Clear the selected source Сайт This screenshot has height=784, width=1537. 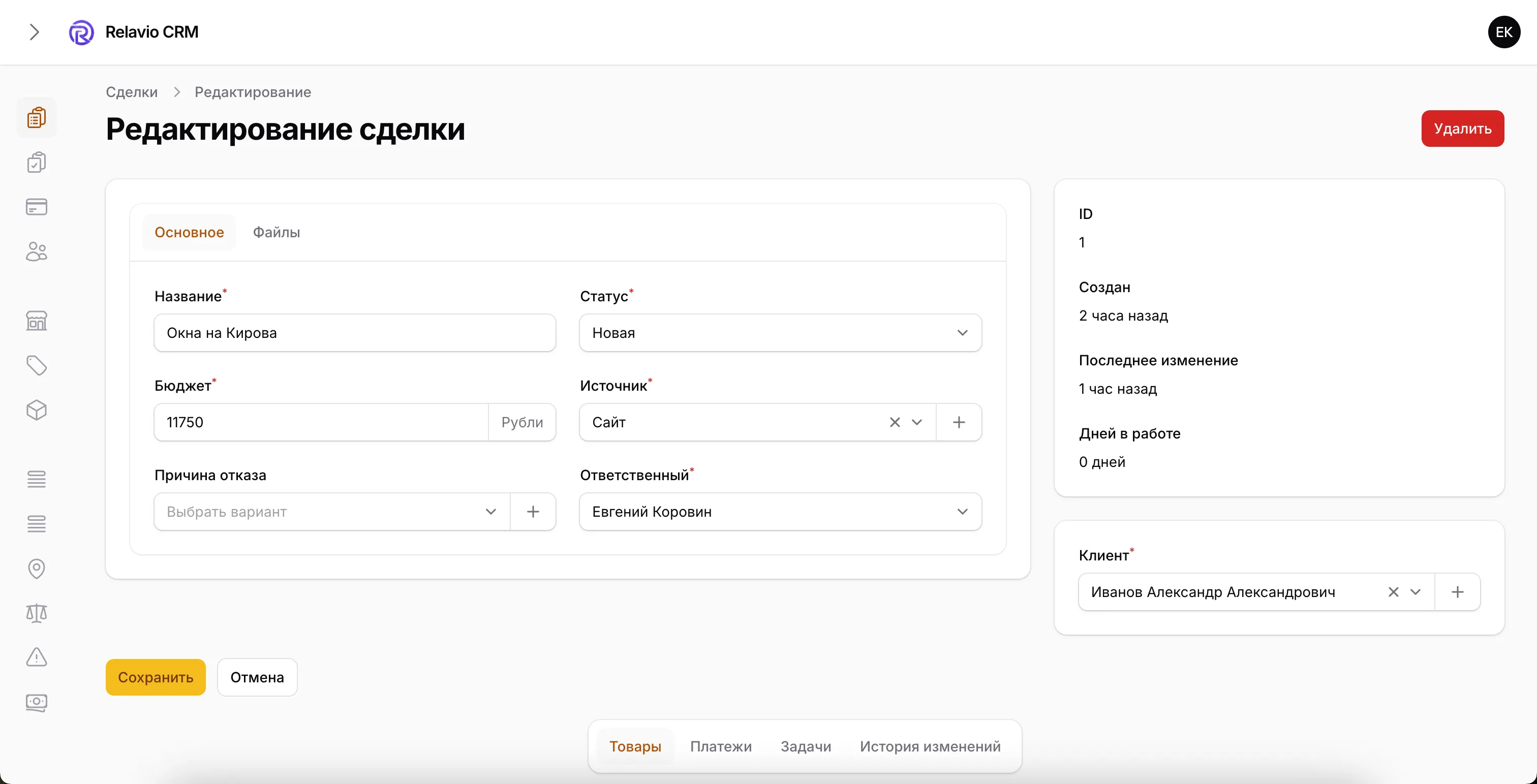click(895, 422)
